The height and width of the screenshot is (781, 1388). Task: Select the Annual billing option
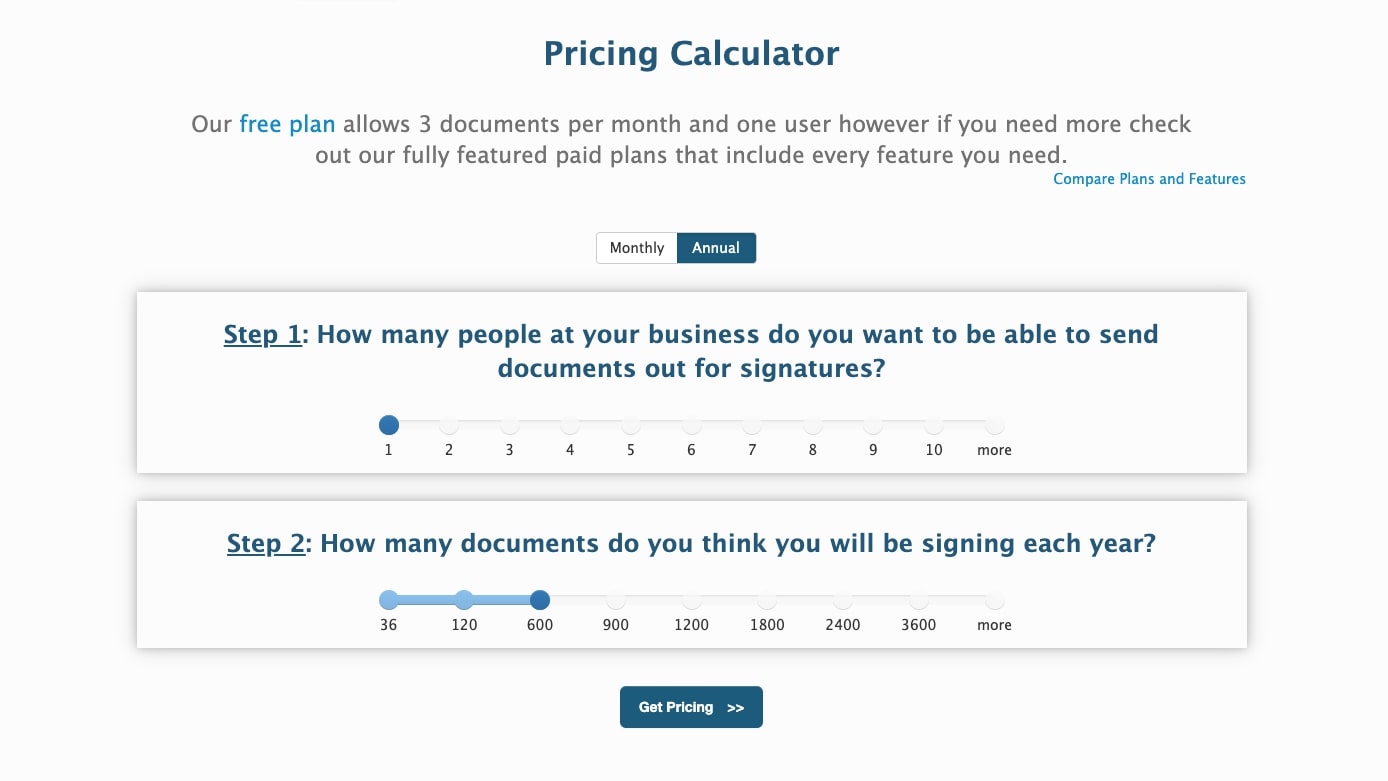(716, 248)
